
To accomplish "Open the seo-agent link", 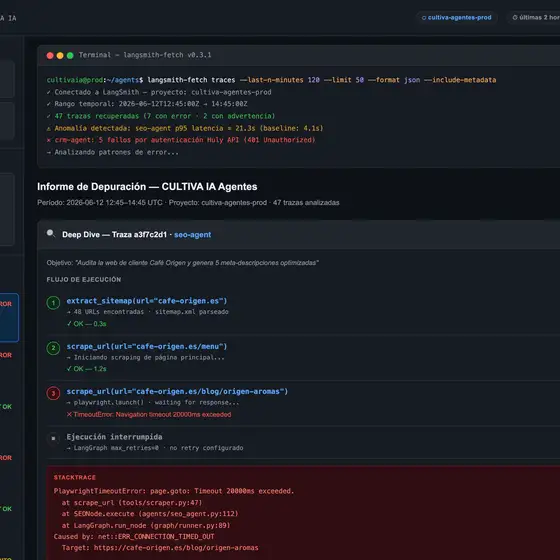I will point(192,235).
